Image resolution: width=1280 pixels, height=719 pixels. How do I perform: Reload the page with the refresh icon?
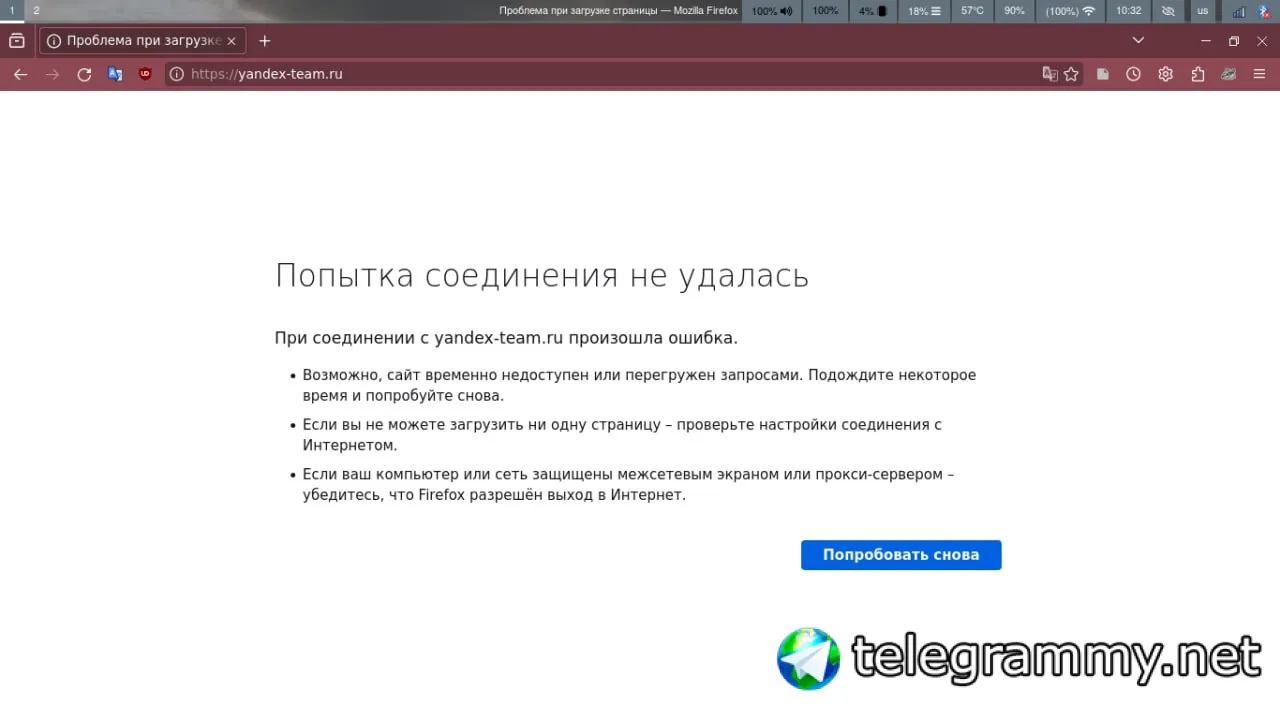[x=84, y=74]
